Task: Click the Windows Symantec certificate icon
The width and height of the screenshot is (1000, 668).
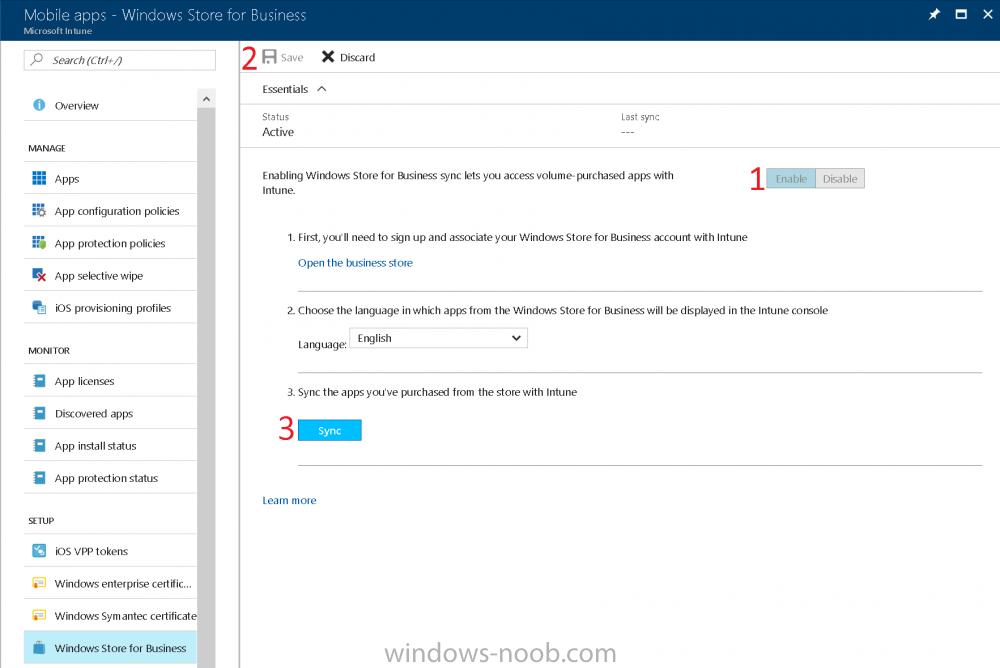Action: (x=39, y=615)
